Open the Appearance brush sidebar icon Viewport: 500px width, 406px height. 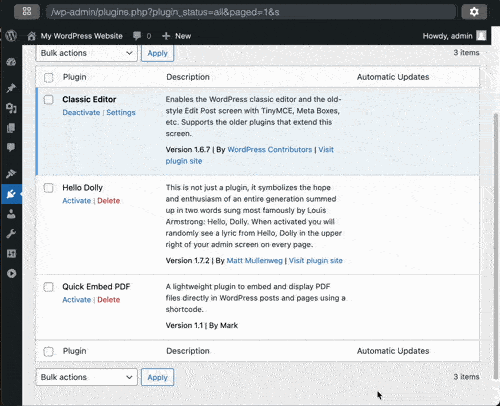[11, 174]
